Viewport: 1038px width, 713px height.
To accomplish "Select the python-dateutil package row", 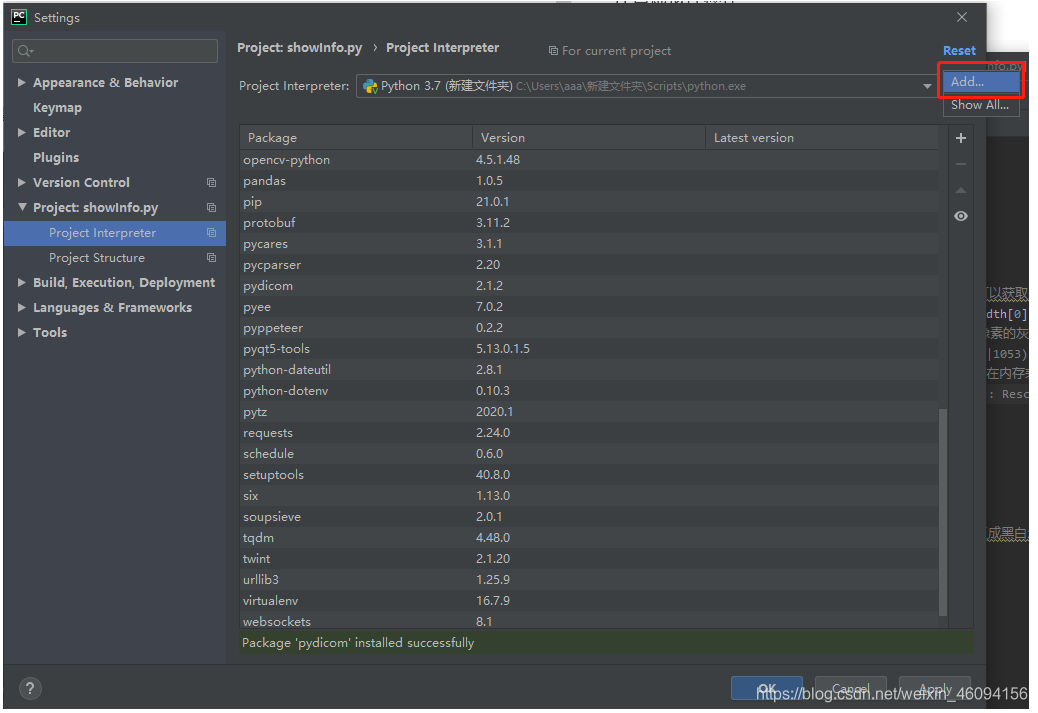I will 589,370.
